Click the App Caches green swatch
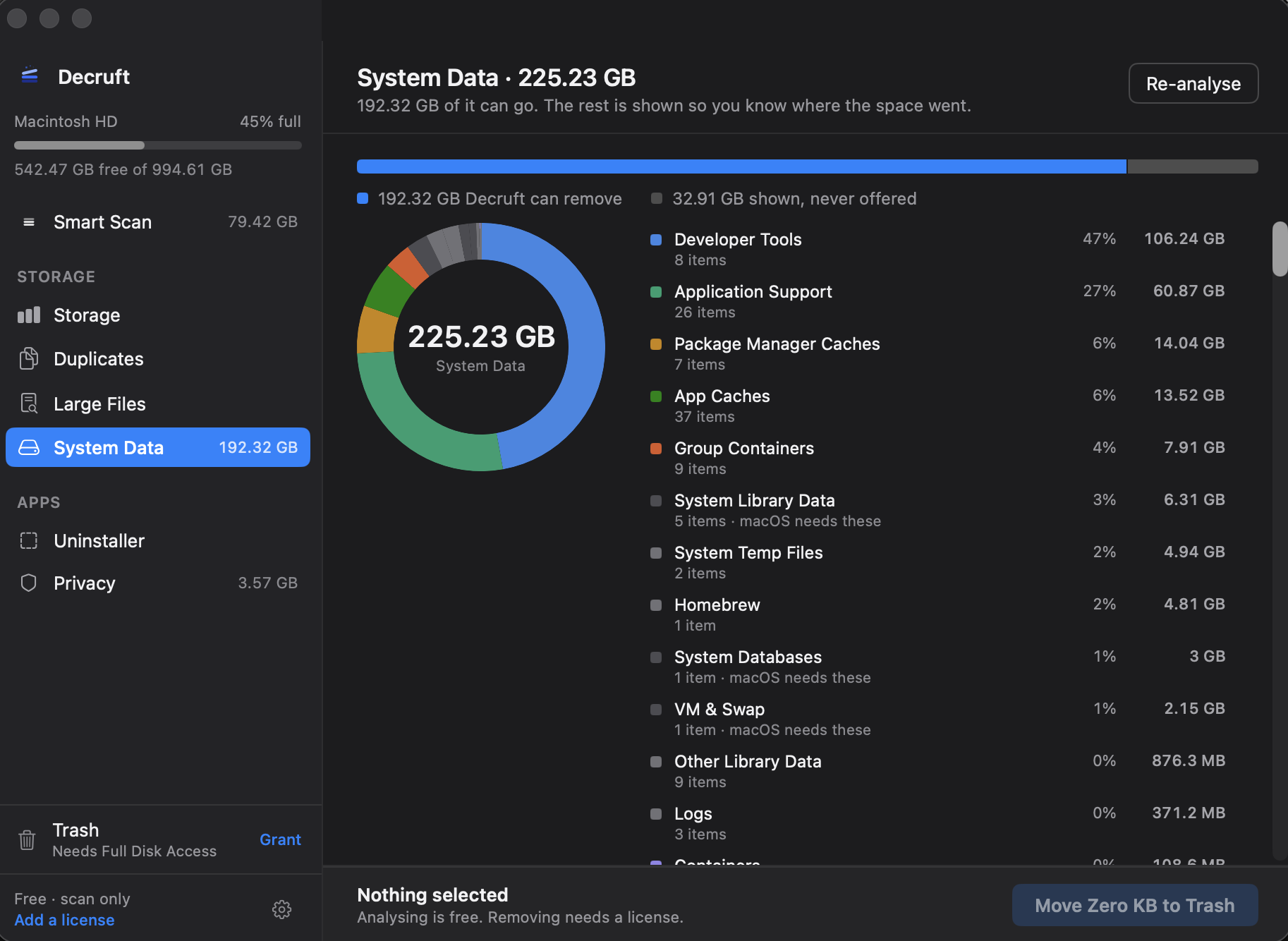 pyautogui.click(x=656, y=396)
